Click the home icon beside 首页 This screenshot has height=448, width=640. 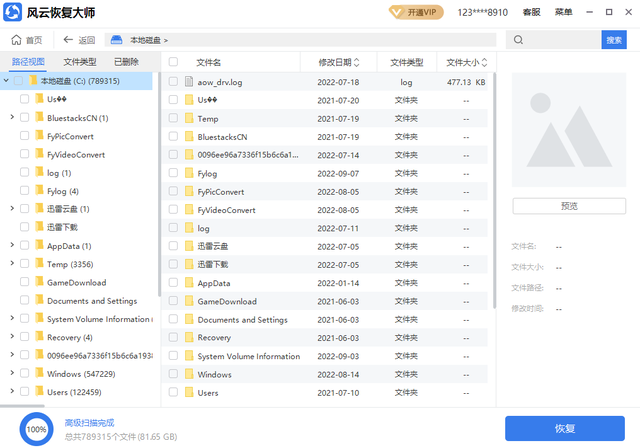16,40
